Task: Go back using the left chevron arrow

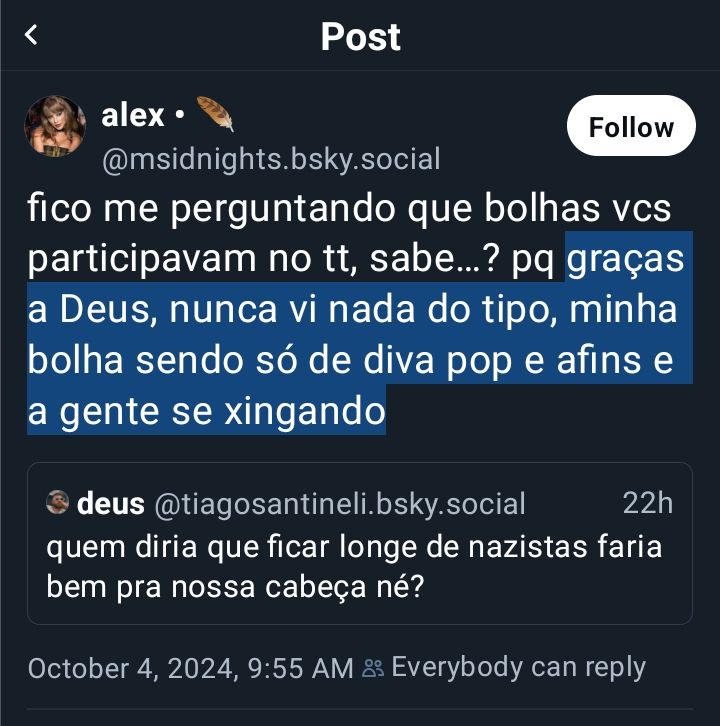Action: click(x=31, y=35)
